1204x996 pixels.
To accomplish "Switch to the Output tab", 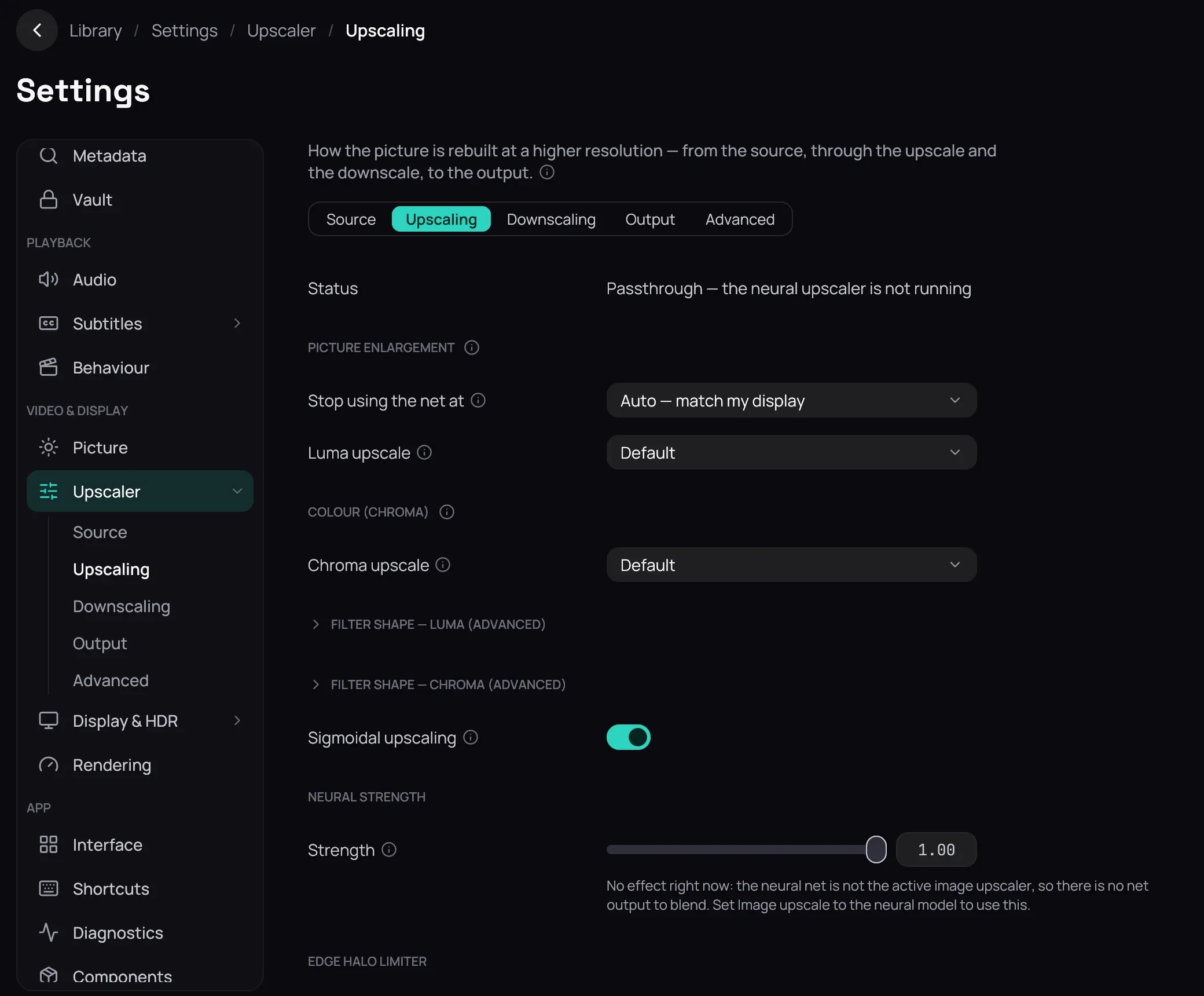I will 650,219.
